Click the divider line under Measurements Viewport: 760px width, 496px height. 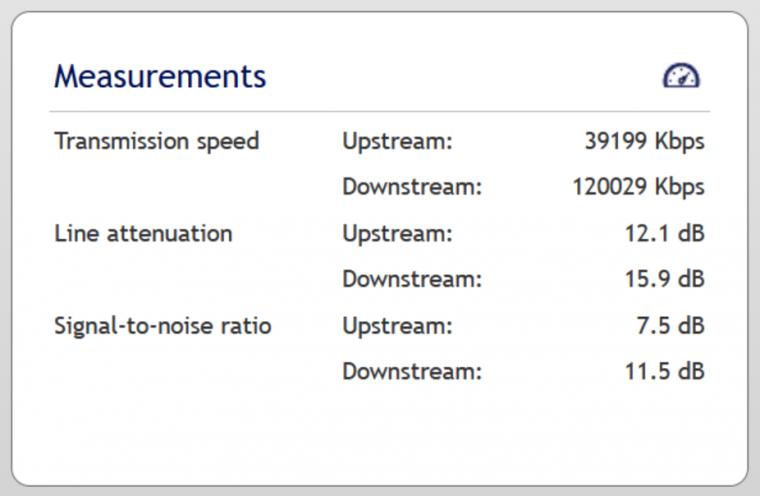coord(380,112)
